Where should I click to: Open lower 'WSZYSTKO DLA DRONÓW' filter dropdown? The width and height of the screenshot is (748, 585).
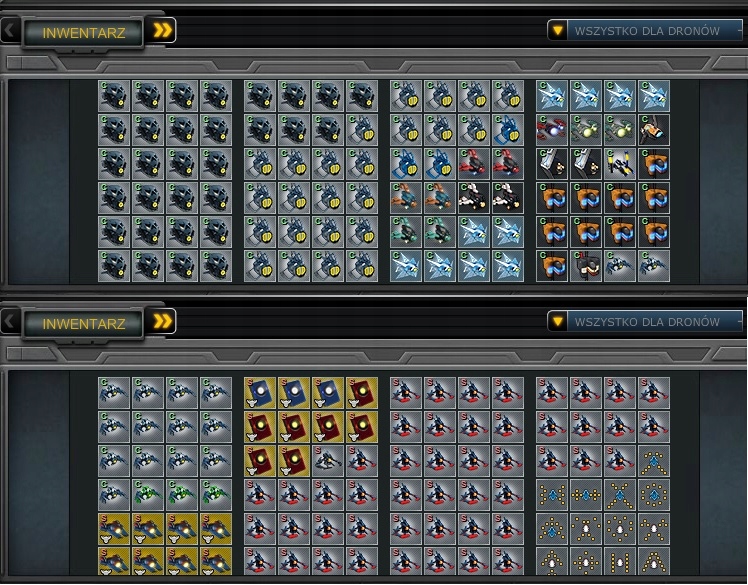click(645, 322)
